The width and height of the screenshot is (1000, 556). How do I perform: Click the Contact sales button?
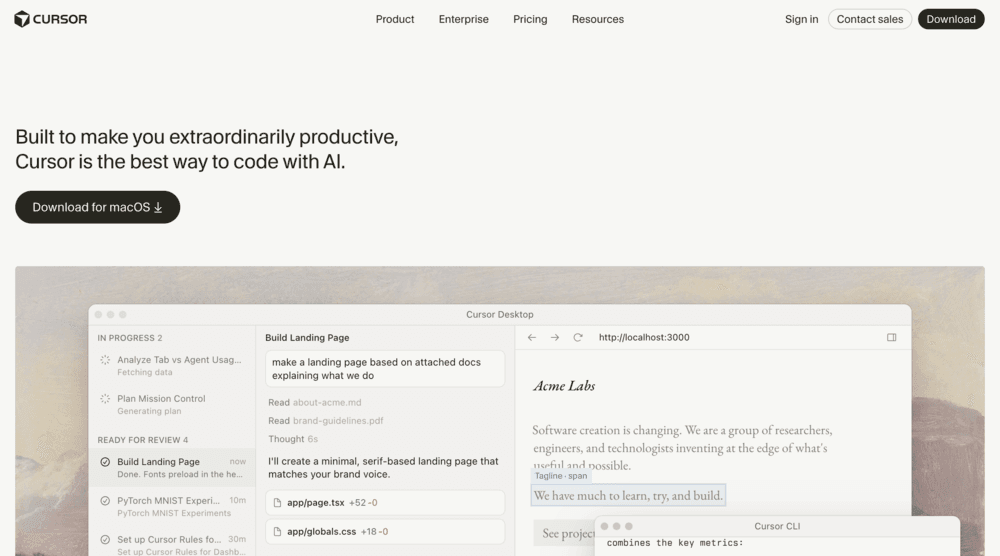[x=870, y=19]
